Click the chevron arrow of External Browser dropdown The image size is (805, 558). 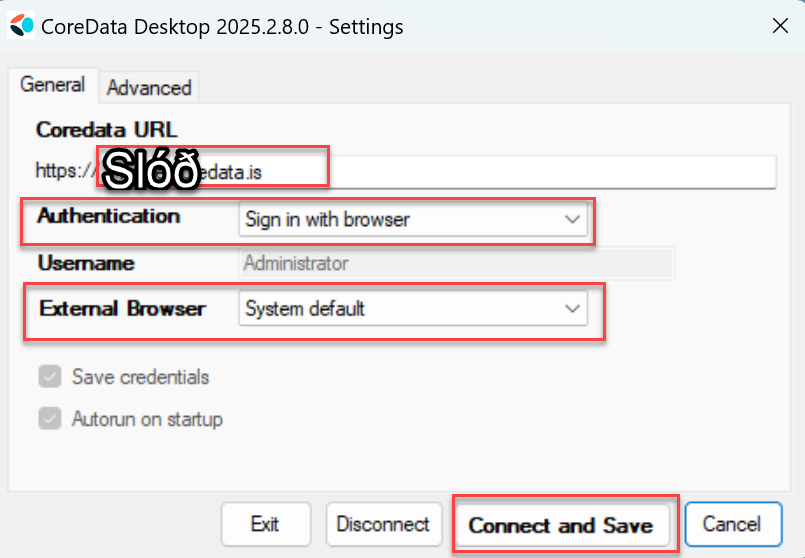pyautogui.click(x=572, y=309)
